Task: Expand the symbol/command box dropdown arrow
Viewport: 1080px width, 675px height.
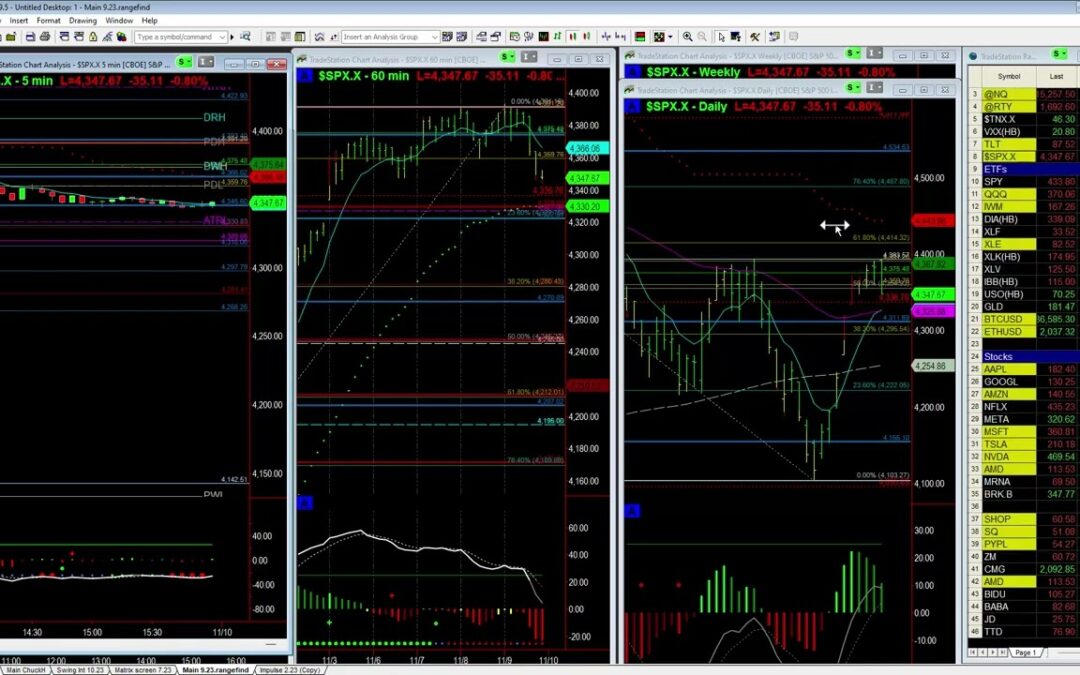Action: pos(222,37)
